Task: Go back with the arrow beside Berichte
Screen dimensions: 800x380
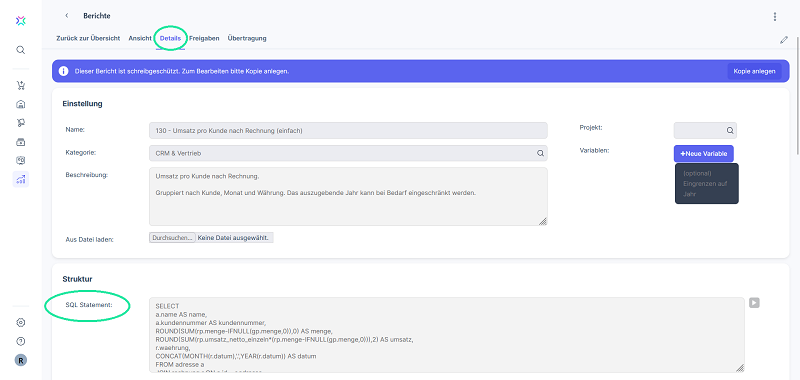Action: click(x=67, y=16)
